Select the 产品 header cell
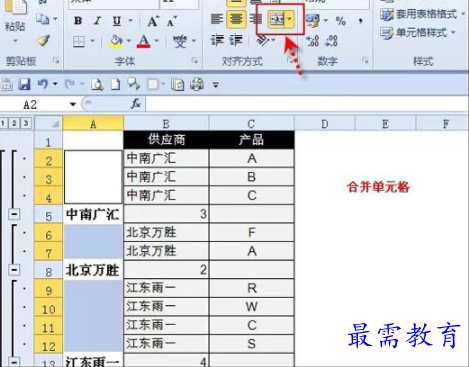 point(251,140)
